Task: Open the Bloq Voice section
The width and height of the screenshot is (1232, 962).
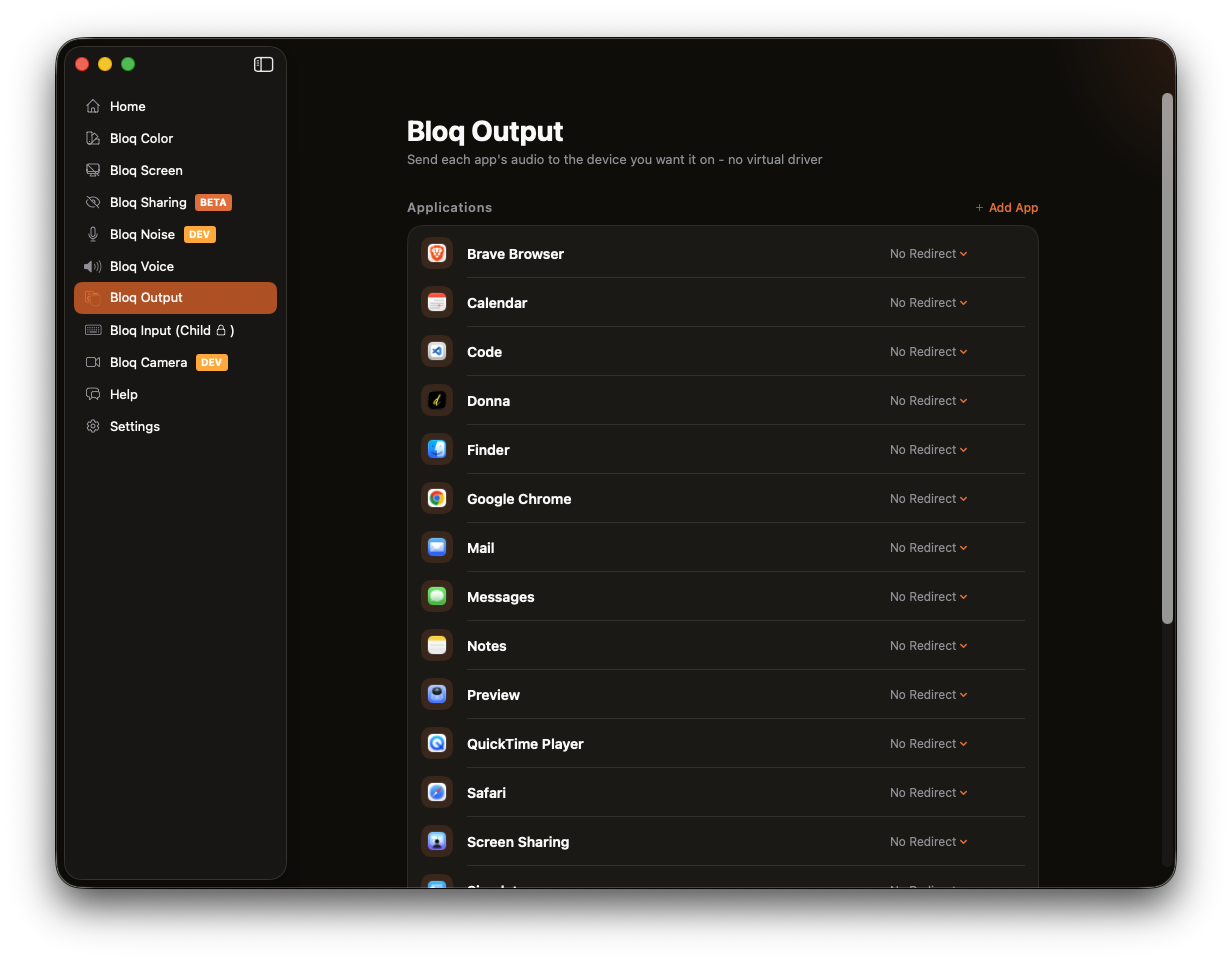Action: 175,266
